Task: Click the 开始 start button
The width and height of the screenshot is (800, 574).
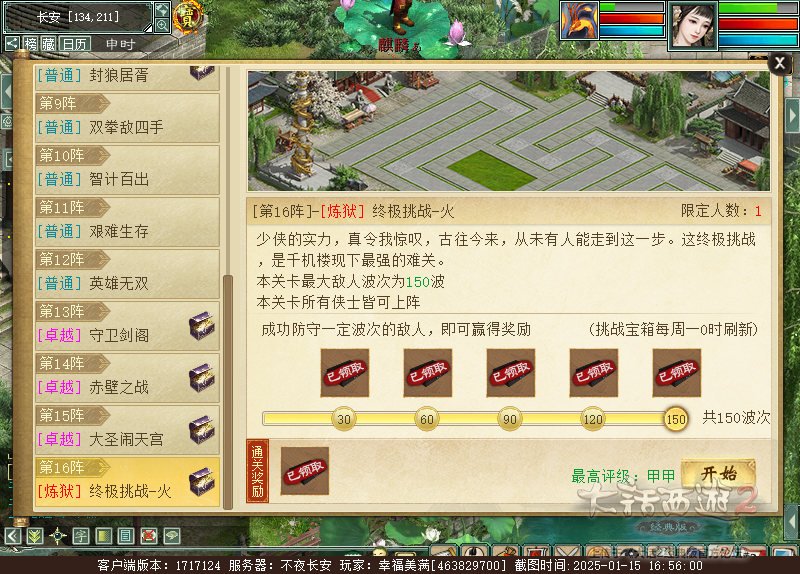Action: [x=718, y=475]
